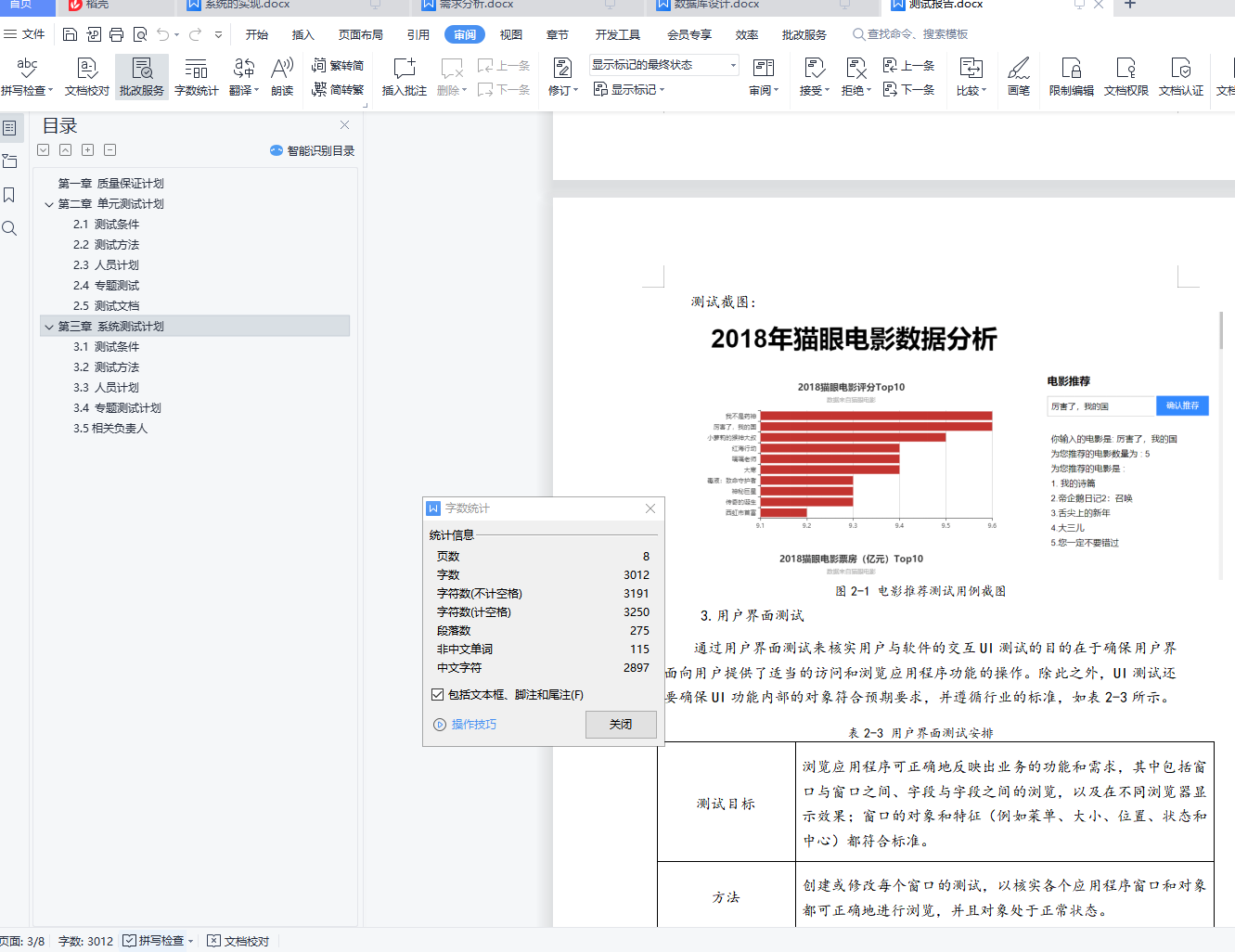Switch to the 数据库设计.docx document tab
The image size is (1235, 952).
tap(764, 6)
